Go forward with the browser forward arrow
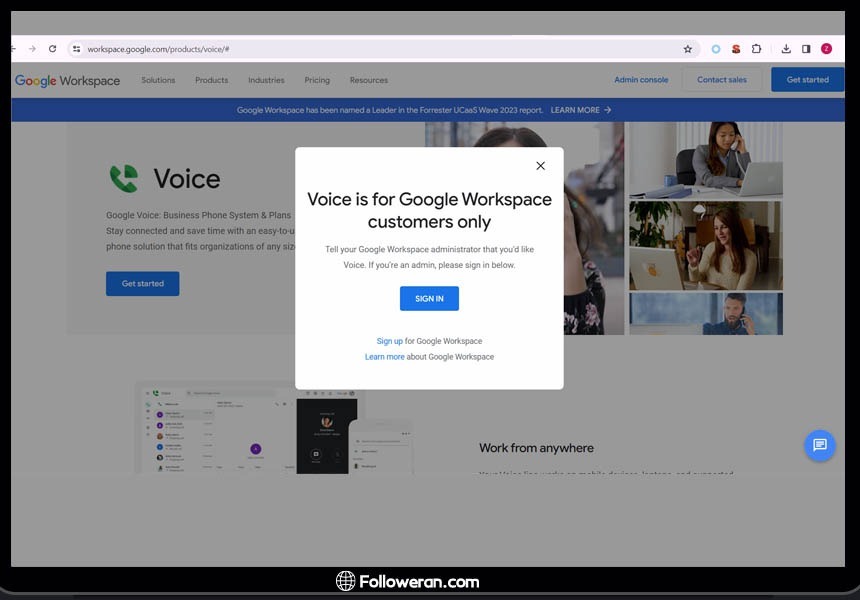 (32, 49)
